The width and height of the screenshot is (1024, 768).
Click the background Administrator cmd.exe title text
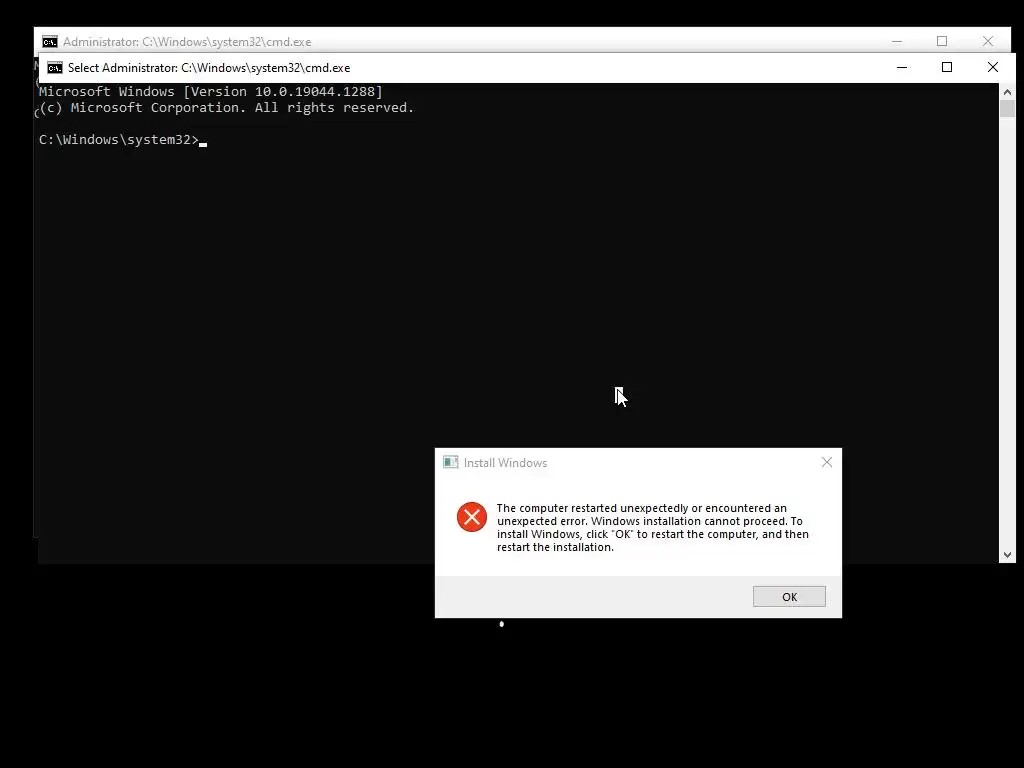[x=187, y=42]
